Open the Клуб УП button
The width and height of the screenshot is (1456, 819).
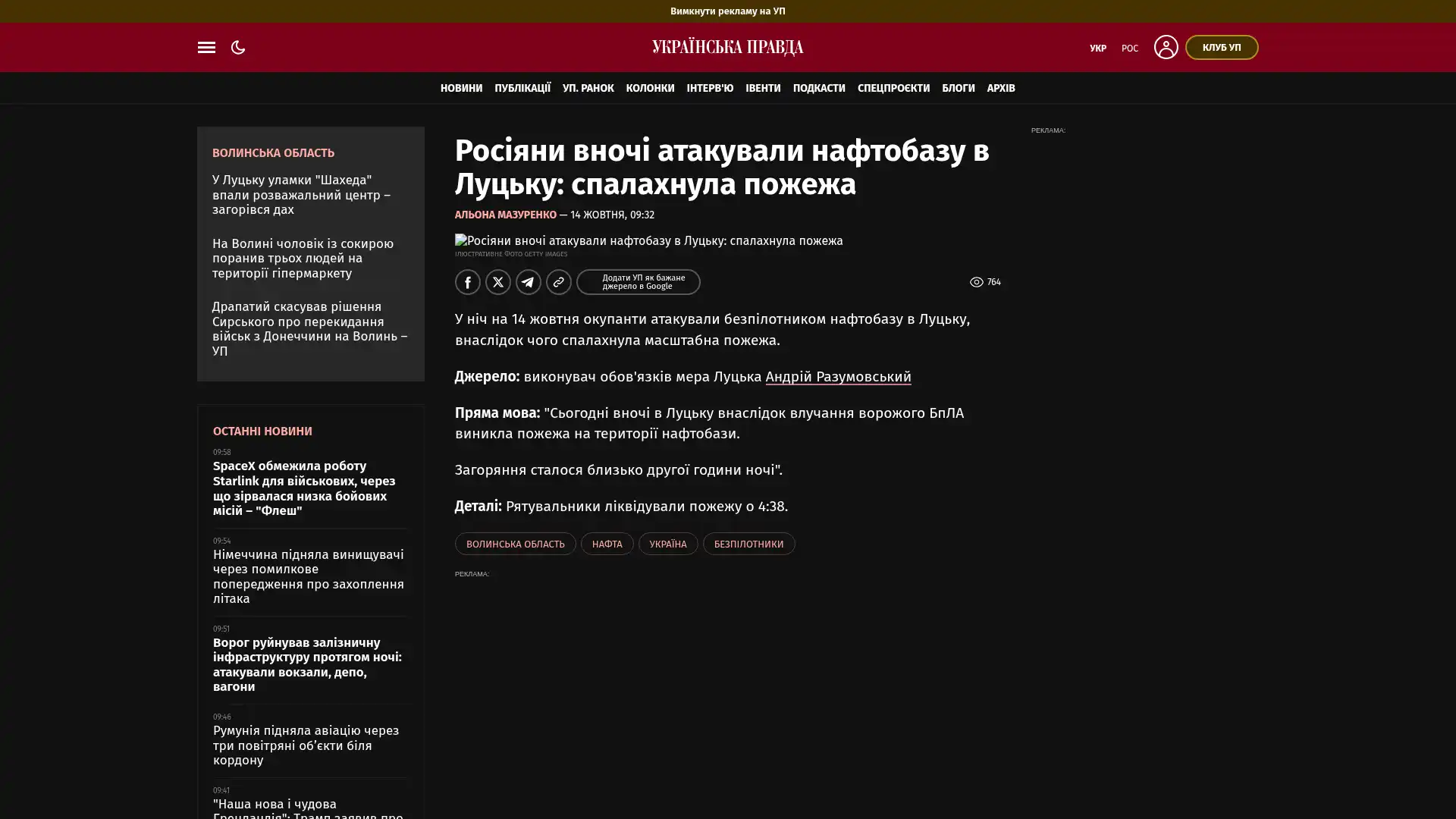(x=1222, y=47)
